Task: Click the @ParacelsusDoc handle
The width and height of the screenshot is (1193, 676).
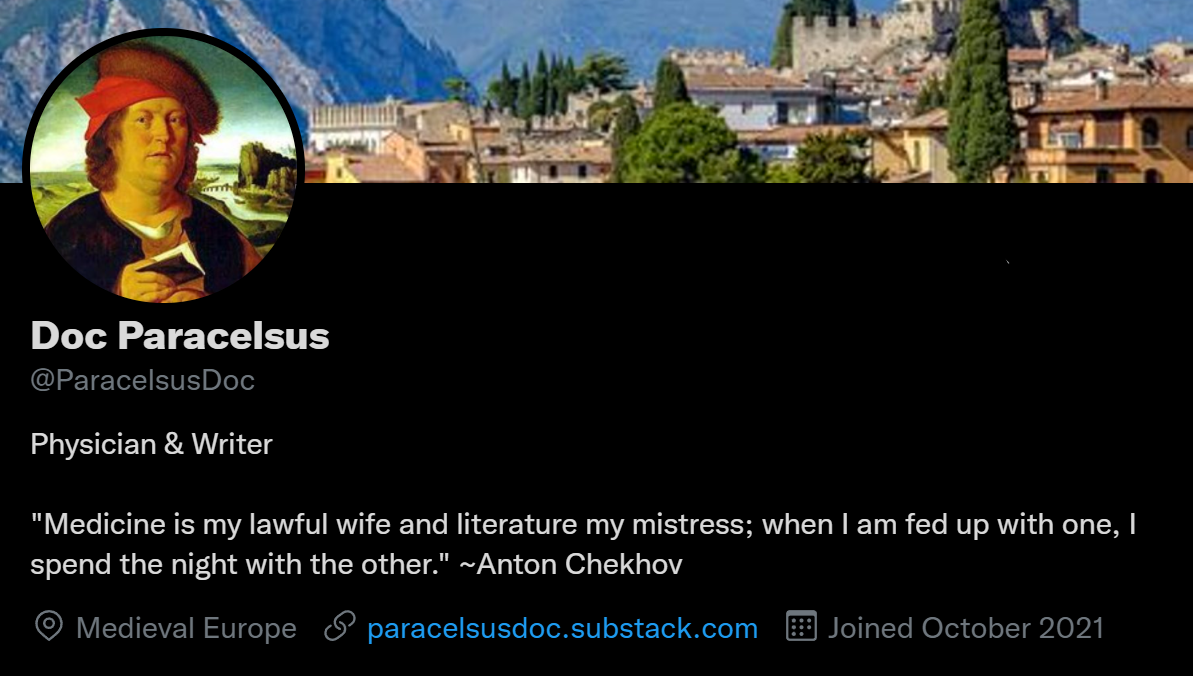Action: (142, 380)
